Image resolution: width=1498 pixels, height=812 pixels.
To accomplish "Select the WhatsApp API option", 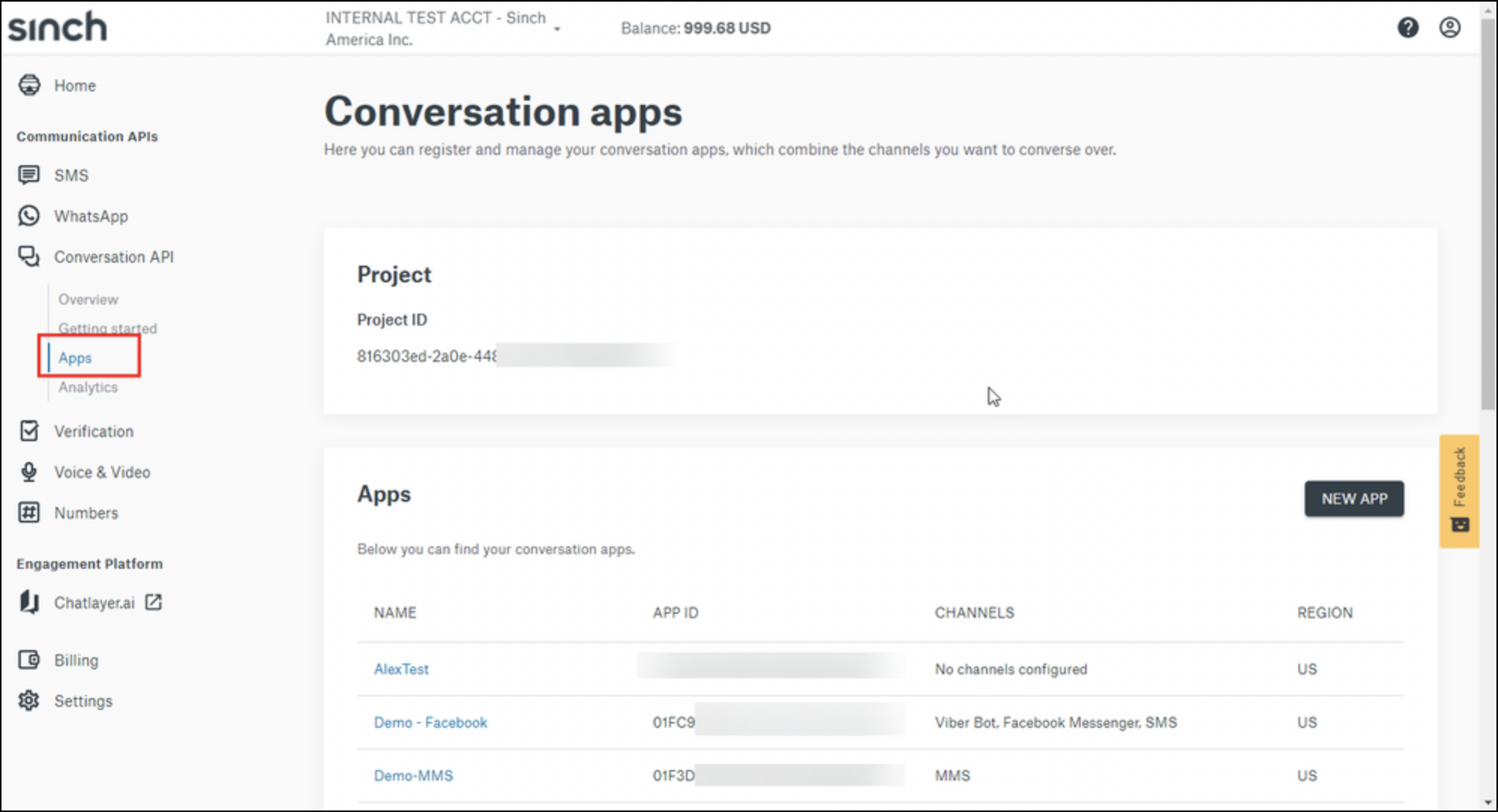I will click(90, 216).
